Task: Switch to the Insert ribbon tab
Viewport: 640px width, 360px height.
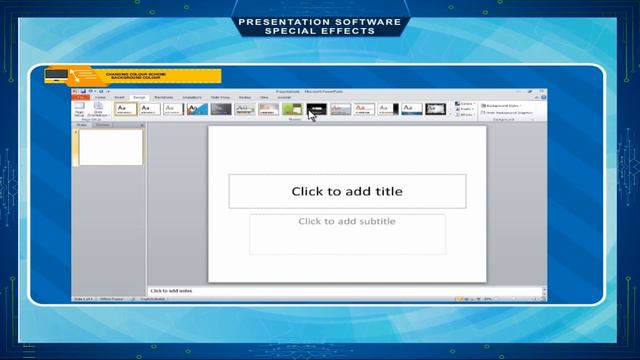Action: [119, 98]
